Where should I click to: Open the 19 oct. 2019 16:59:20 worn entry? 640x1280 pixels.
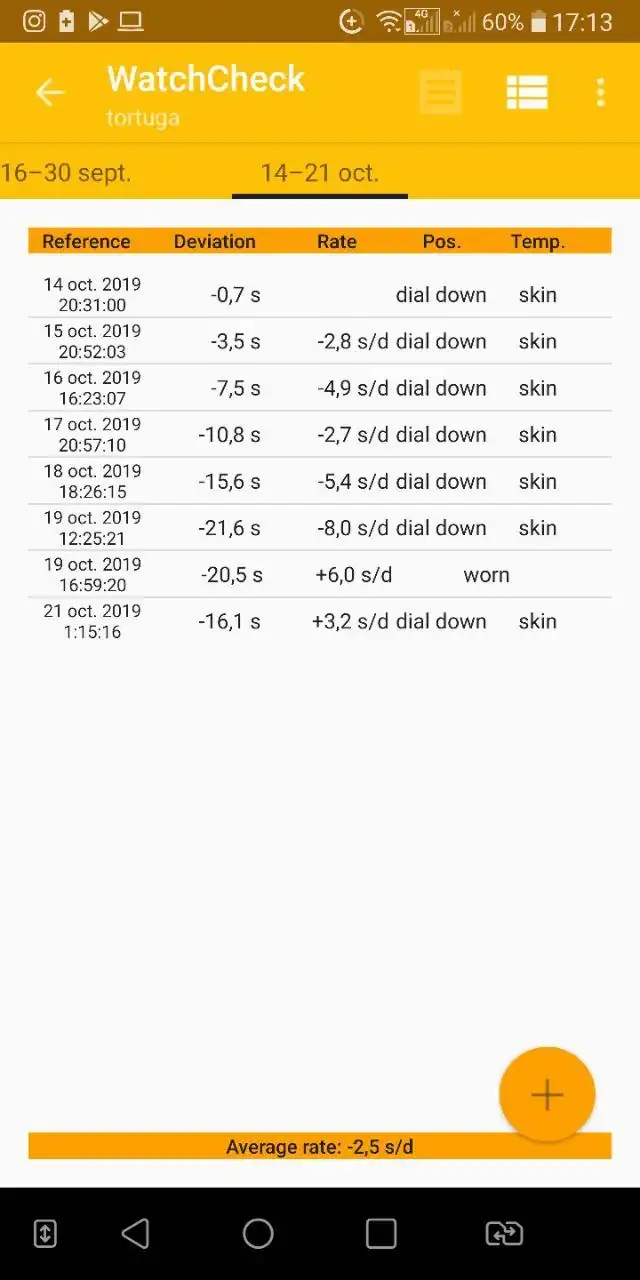[320, 574]
